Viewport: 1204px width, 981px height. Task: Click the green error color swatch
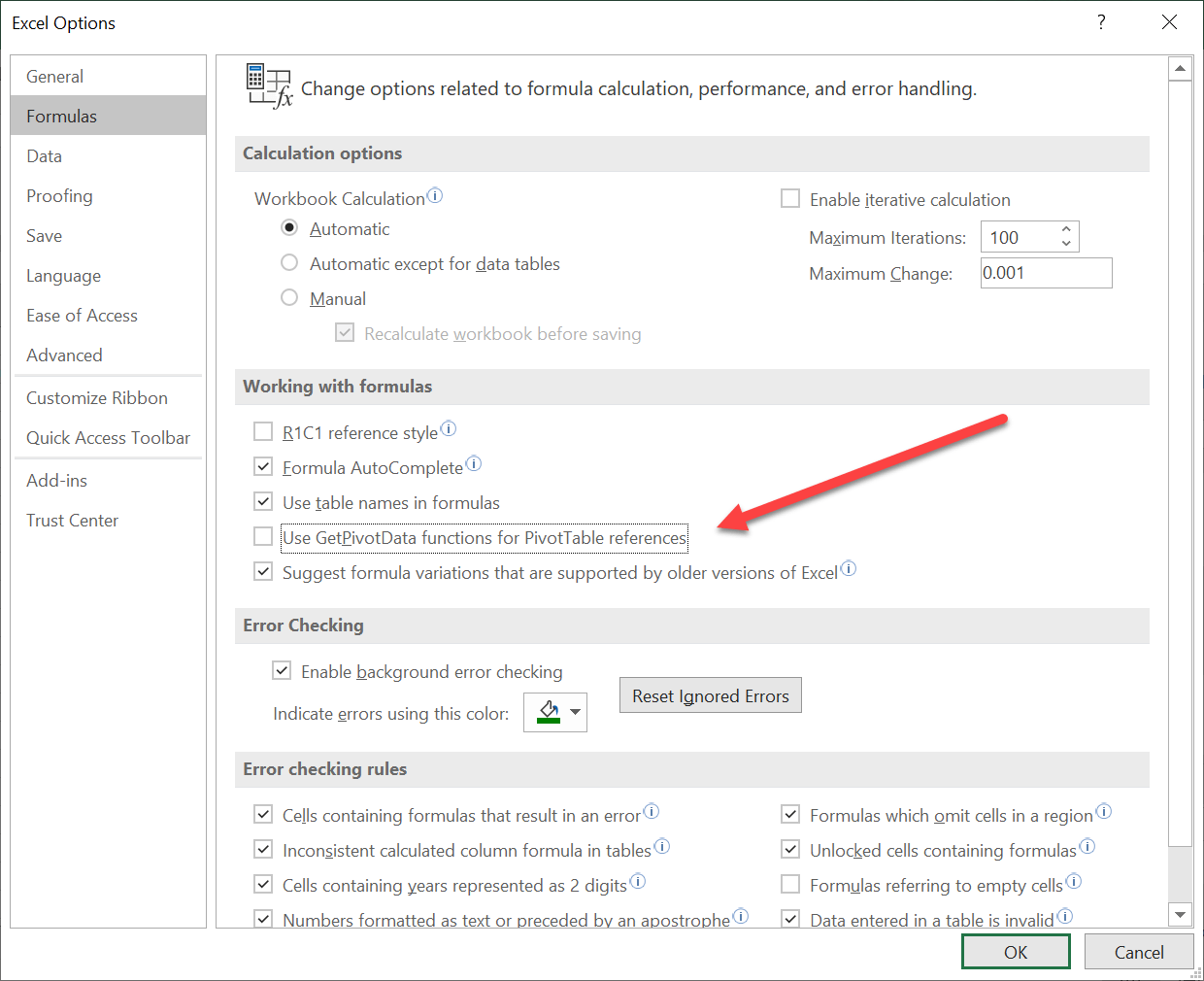point(548,712)
